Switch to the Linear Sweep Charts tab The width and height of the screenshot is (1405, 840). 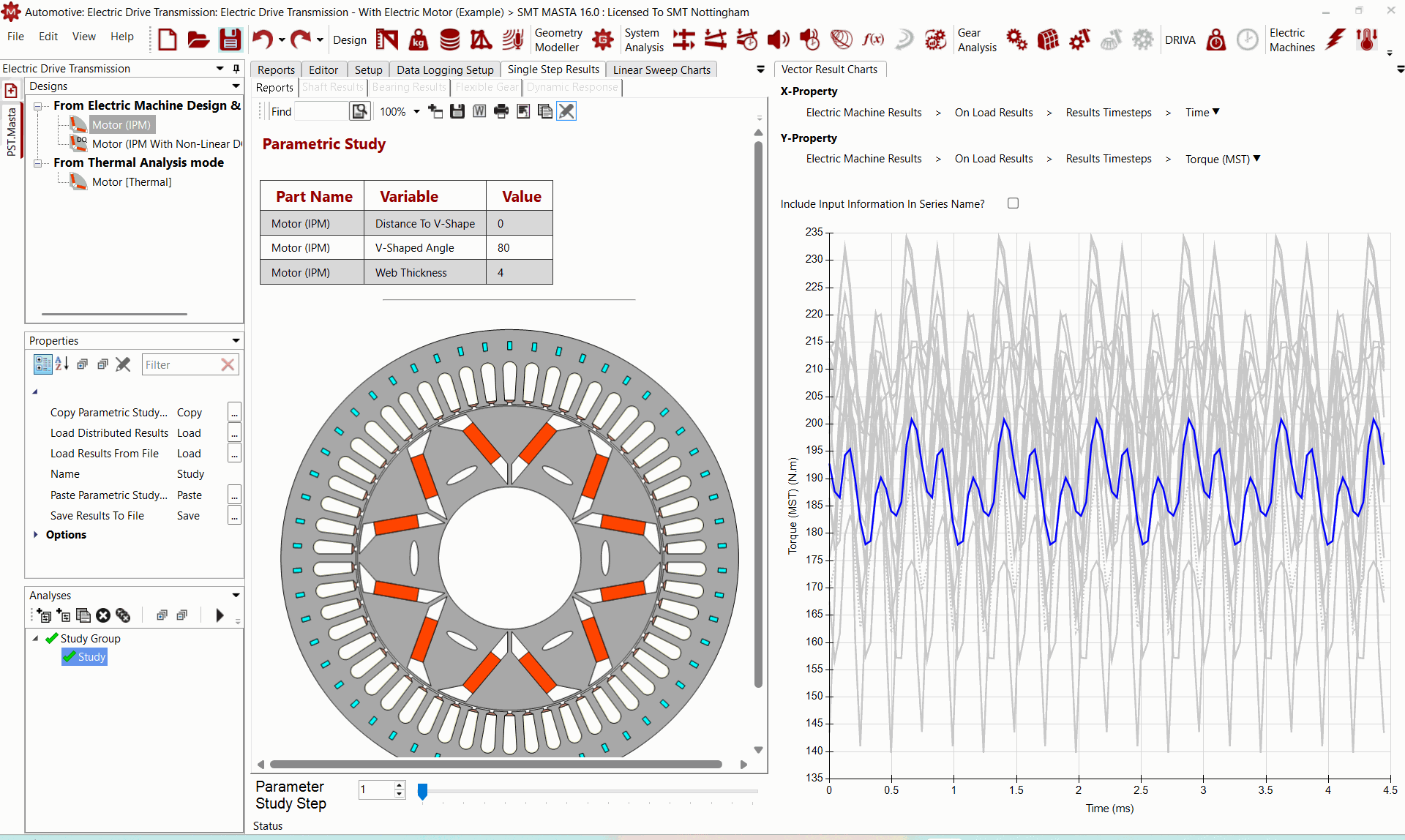[662, 70]
